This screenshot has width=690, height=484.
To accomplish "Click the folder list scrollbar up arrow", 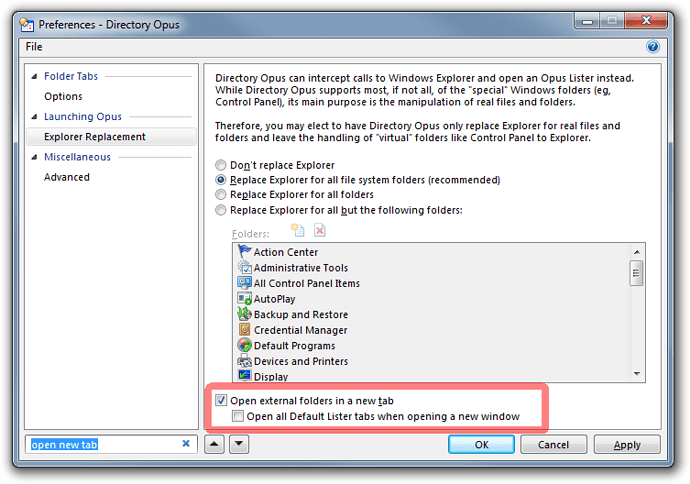I will pos(636,252).
